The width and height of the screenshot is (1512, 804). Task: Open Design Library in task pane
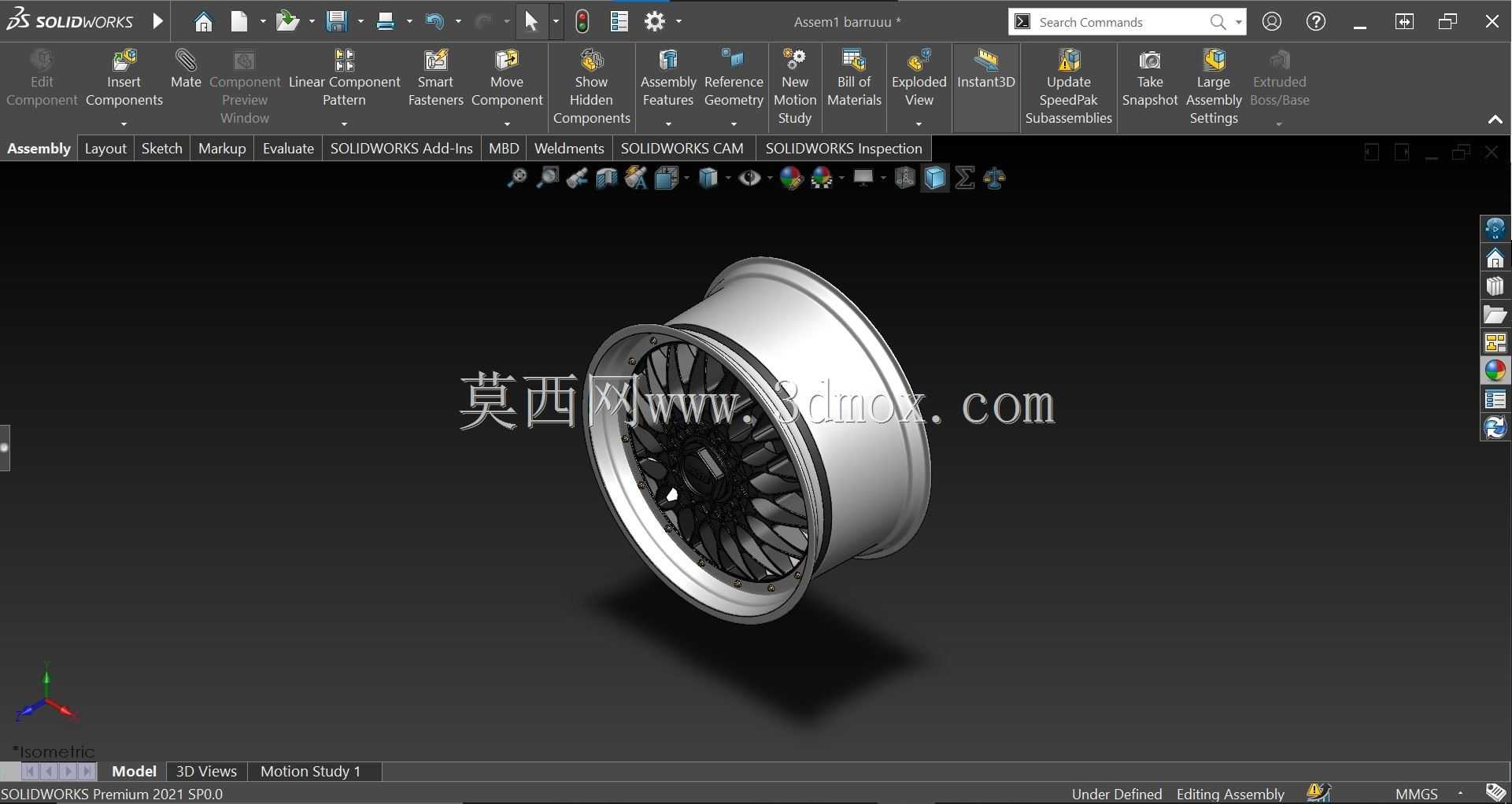(x=1495, y=286)
